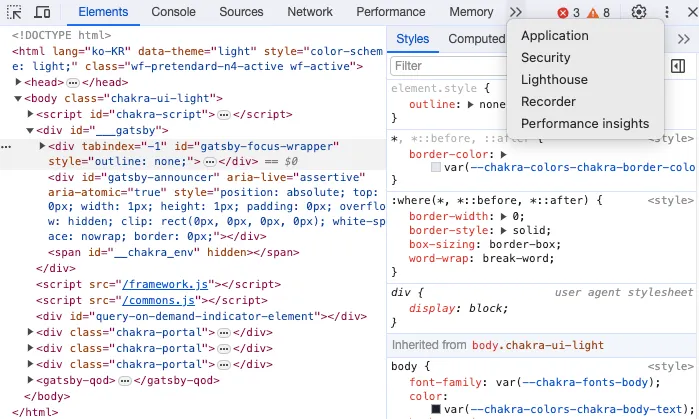Close the DevTools panel
Viewport: 699px width, 419px height.
click(x=692, y=12)
